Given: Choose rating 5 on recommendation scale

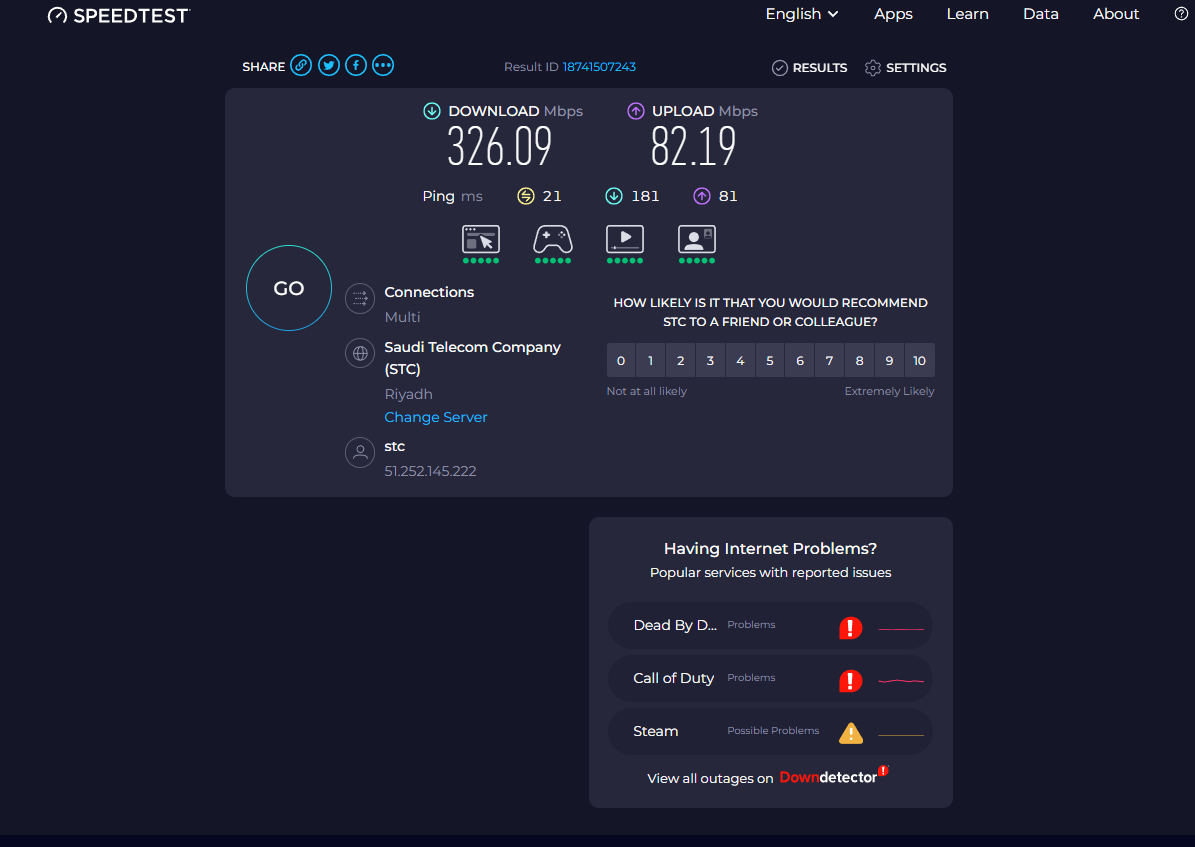Looking at the screenshot, I should (x=770, y=361).
